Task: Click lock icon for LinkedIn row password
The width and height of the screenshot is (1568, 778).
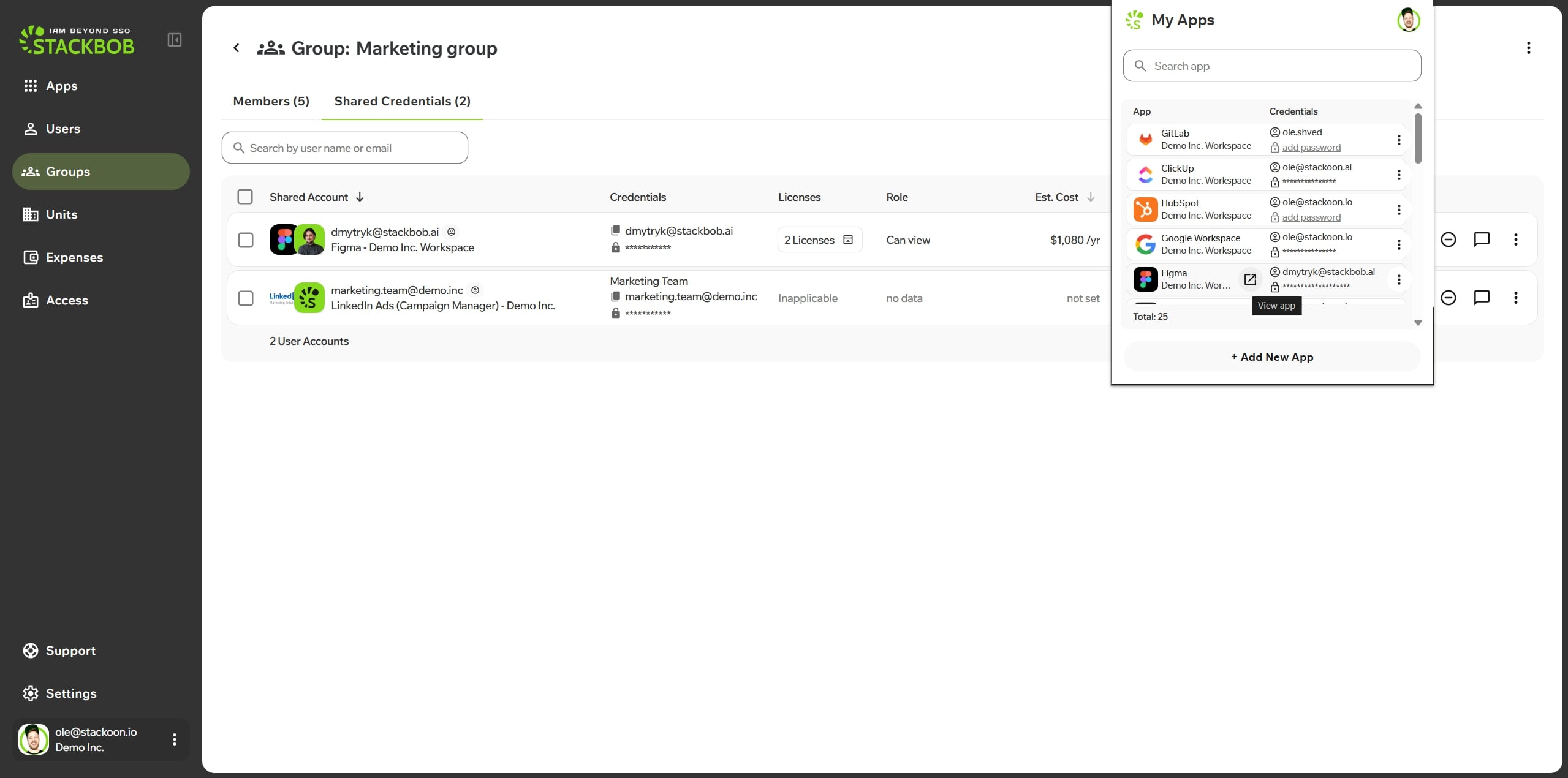Action: click(x=616, y=313)
